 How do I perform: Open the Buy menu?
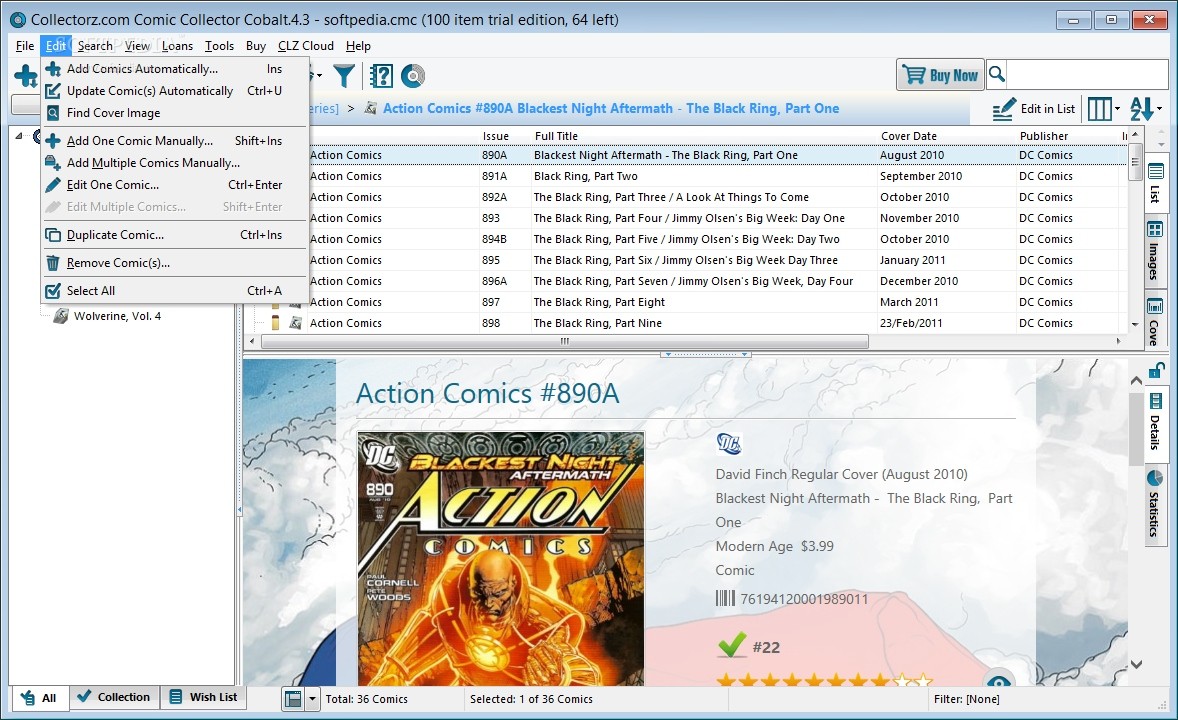[255, 46]
